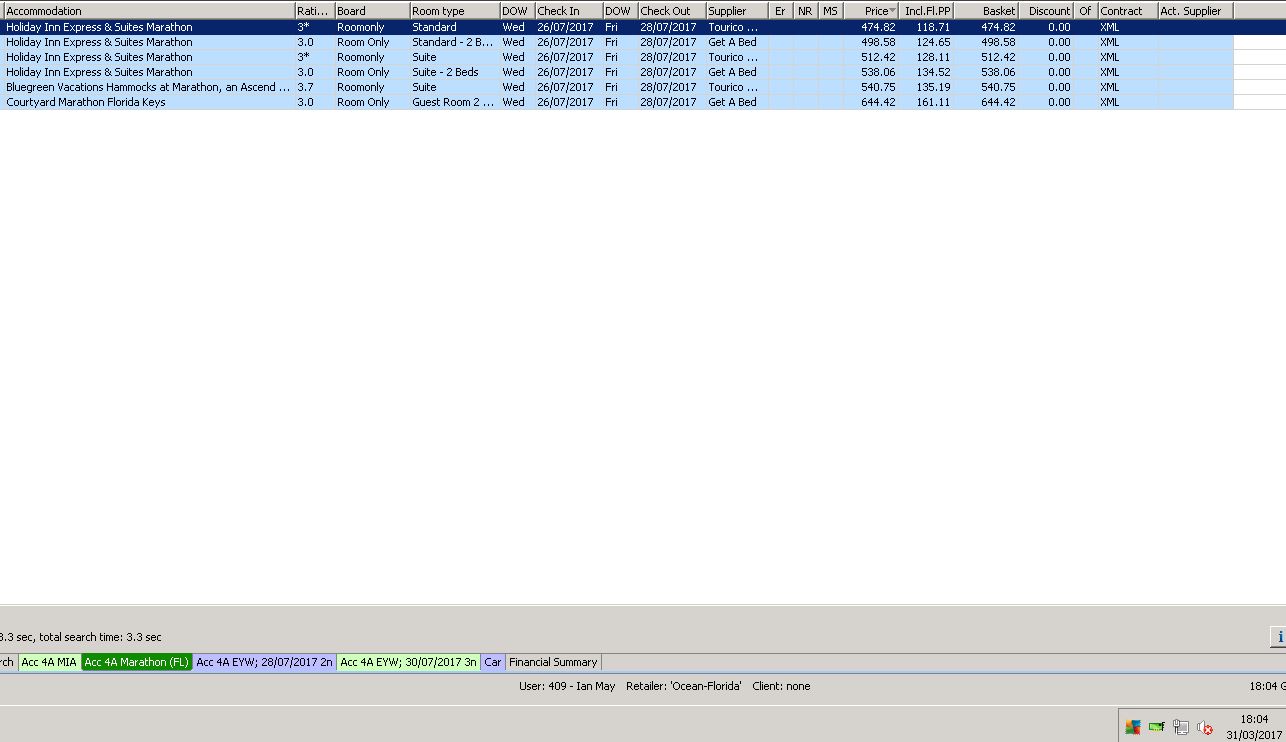This screenshot has height=742, width=1286.
Task: Select the Bluegreen Vacations Hammocks at Marathon row
Action: click(617, 87)
